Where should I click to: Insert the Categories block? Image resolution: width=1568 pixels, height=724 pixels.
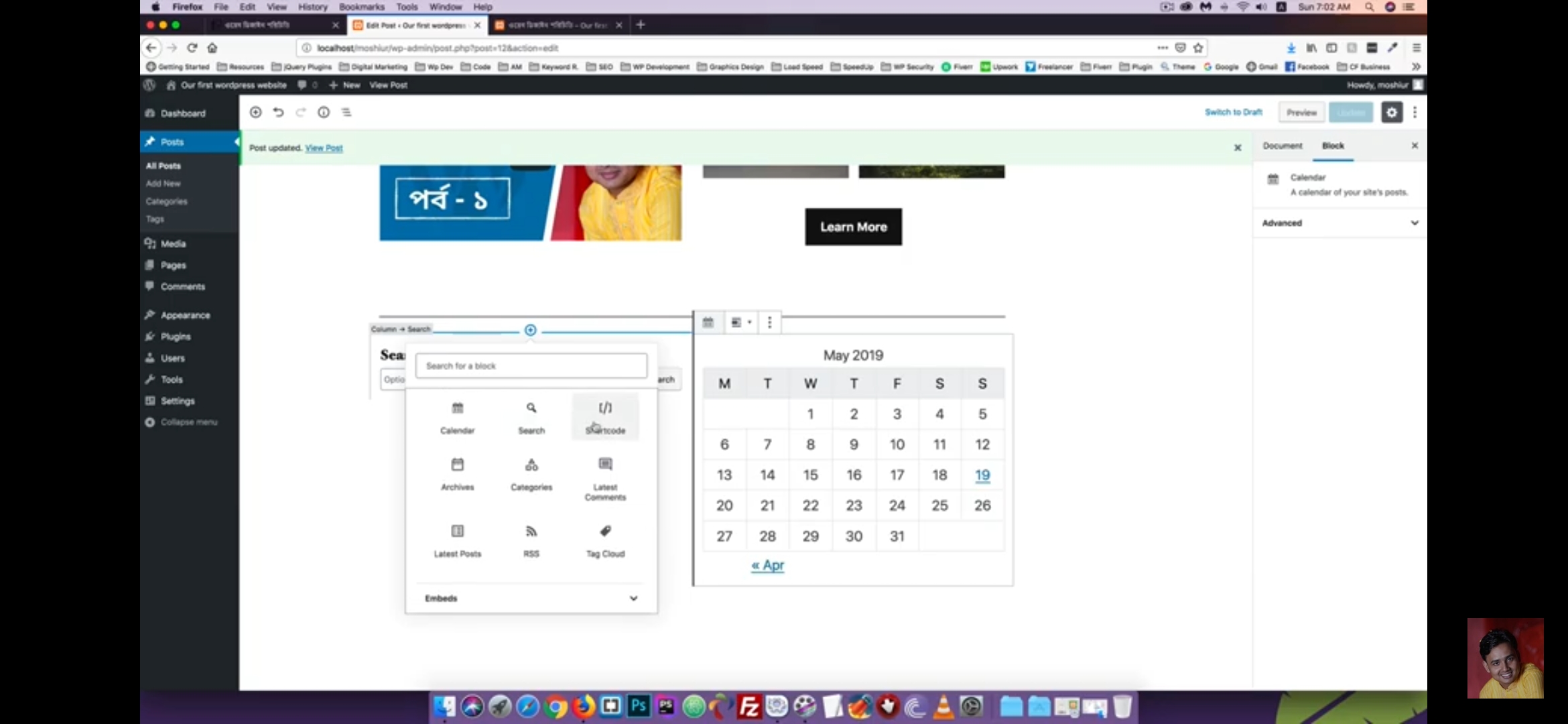531,475
